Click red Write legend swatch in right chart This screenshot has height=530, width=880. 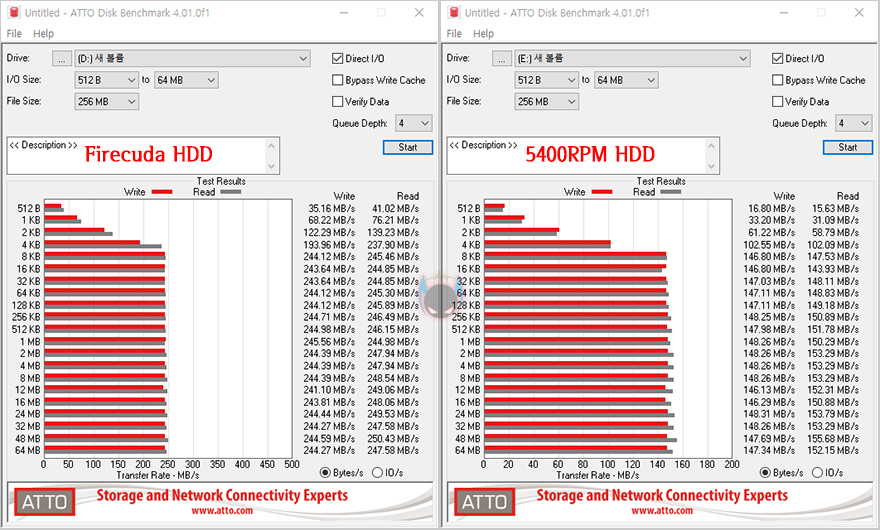pos(602,192)
